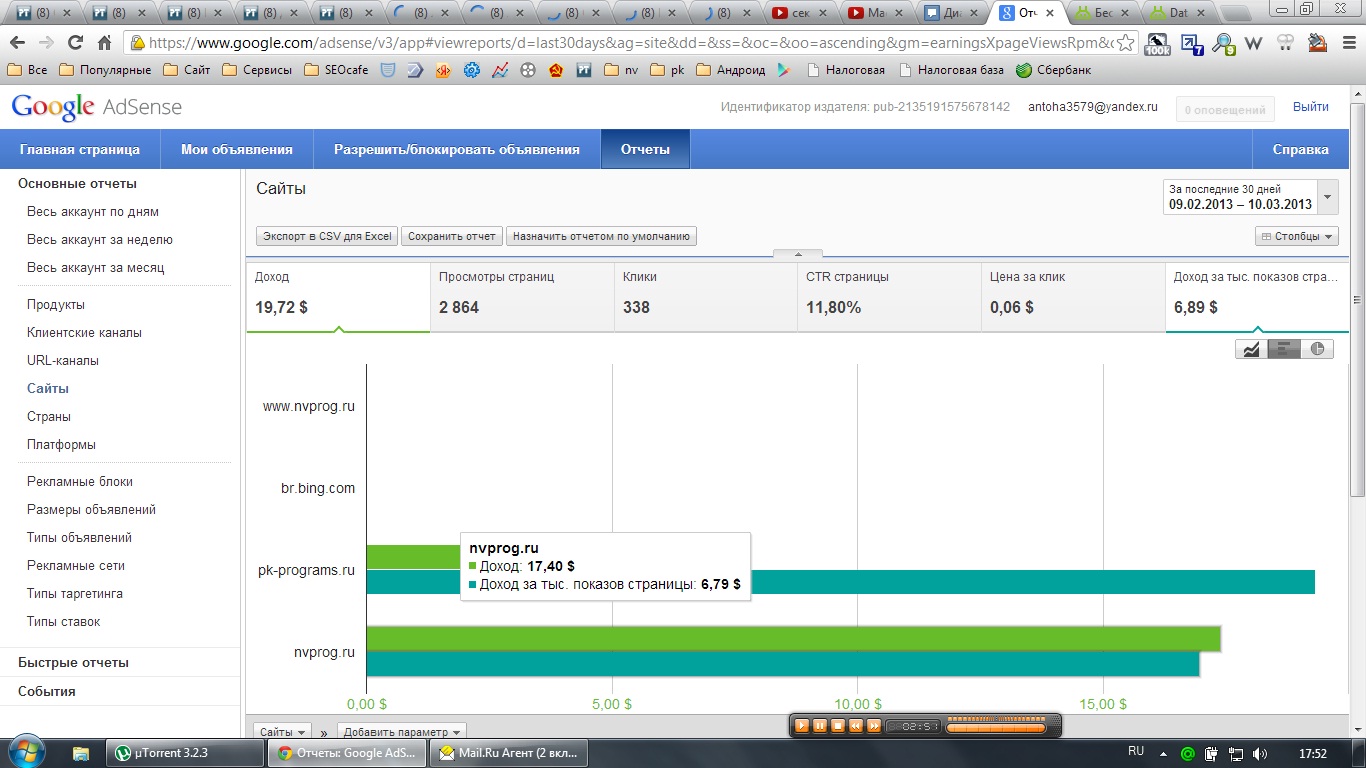Open the chart bookmark icon
The height and width of the screenshot is (768, 1366).
click(x=499, y=71)
